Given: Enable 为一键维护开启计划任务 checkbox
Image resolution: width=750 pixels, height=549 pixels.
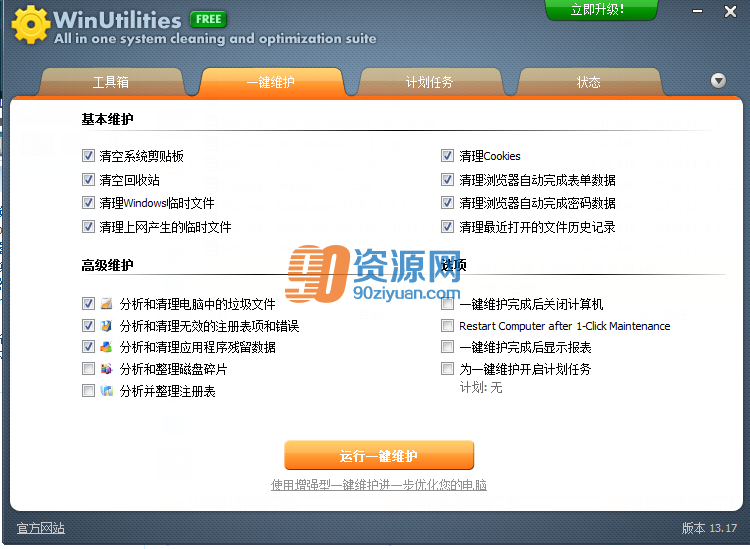Looking at the screenshot, I should tap(447, 368).
